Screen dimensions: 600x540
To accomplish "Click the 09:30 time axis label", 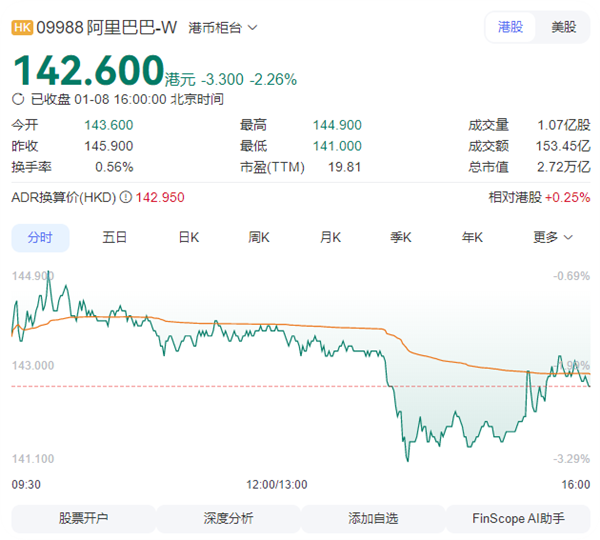I will point(26,485).
